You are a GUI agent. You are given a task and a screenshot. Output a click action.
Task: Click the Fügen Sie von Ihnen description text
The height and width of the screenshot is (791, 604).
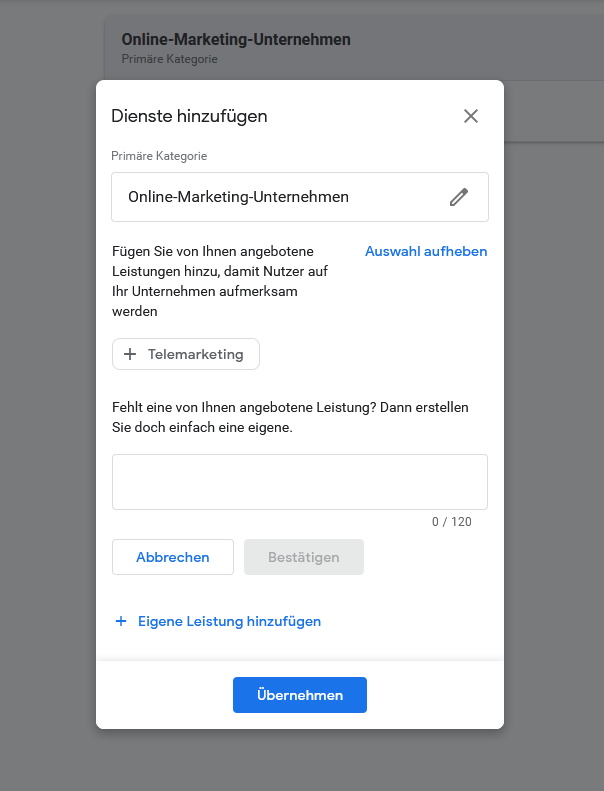click(226, 281)
